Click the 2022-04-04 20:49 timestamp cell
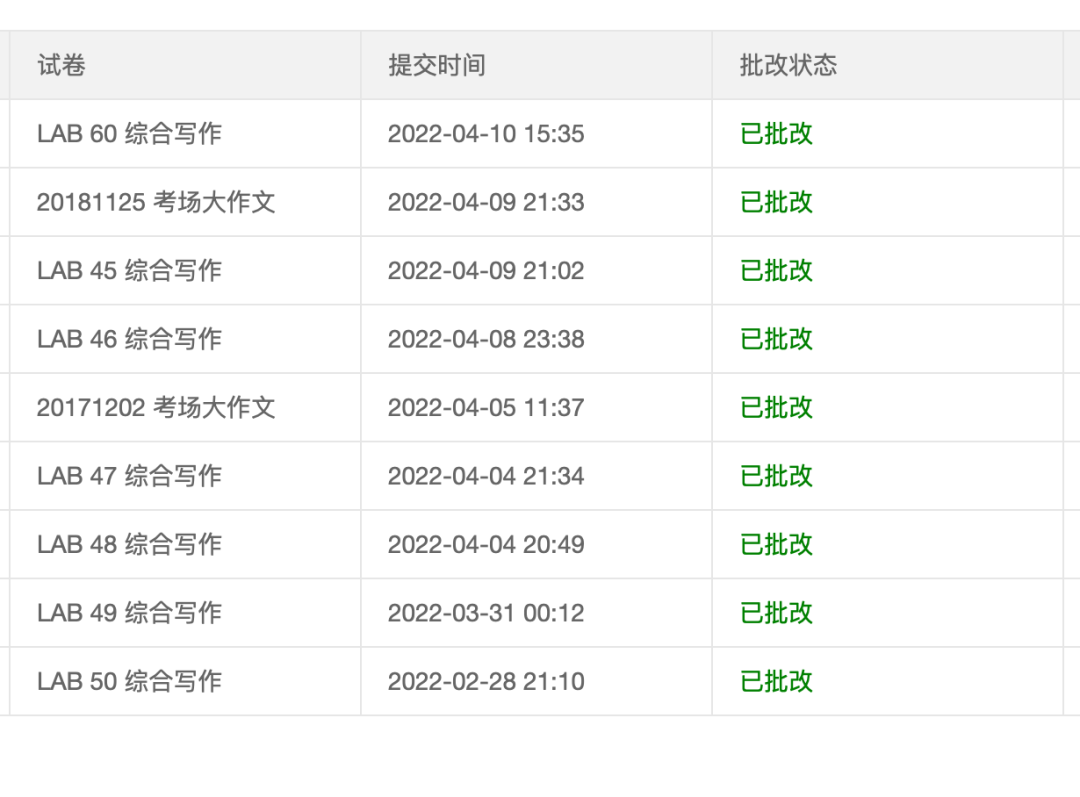 pyautogui.click(x=486, y=545)
